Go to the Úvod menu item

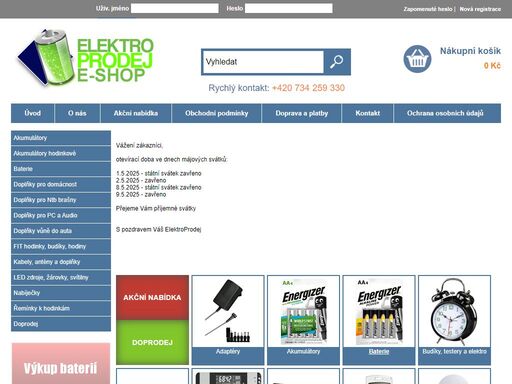coord(33,113)
